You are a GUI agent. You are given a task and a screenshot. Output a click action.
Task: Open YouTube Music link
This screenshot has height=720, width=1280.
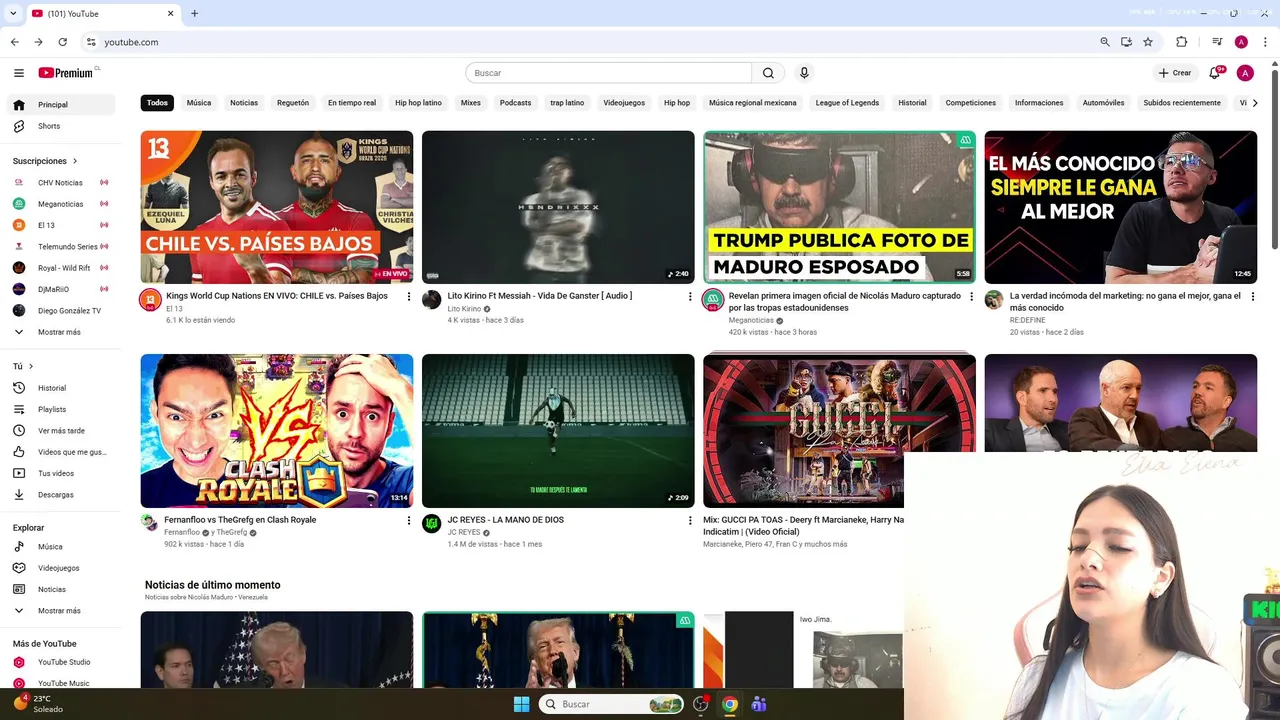(60, 683)
